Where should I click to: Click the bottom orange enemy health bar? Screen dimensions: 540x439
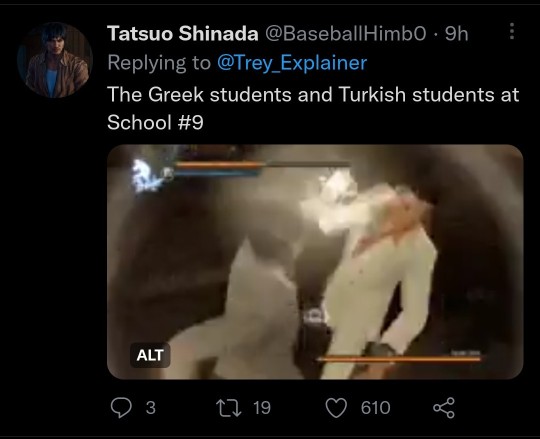pos(399,359)
